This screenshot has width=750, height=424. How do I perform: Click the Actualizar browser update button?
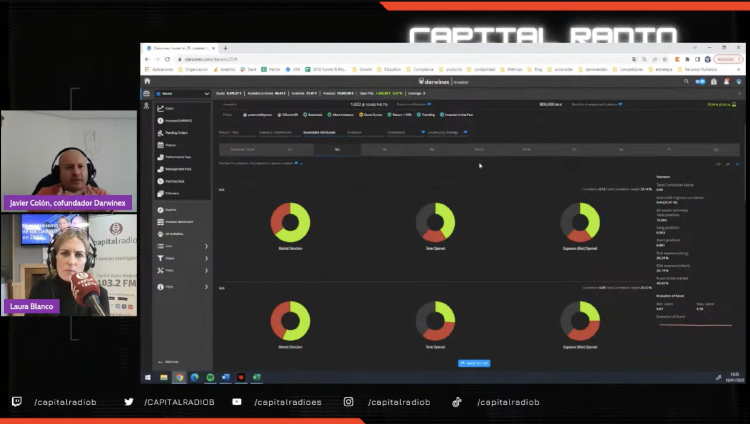(725, 59)
